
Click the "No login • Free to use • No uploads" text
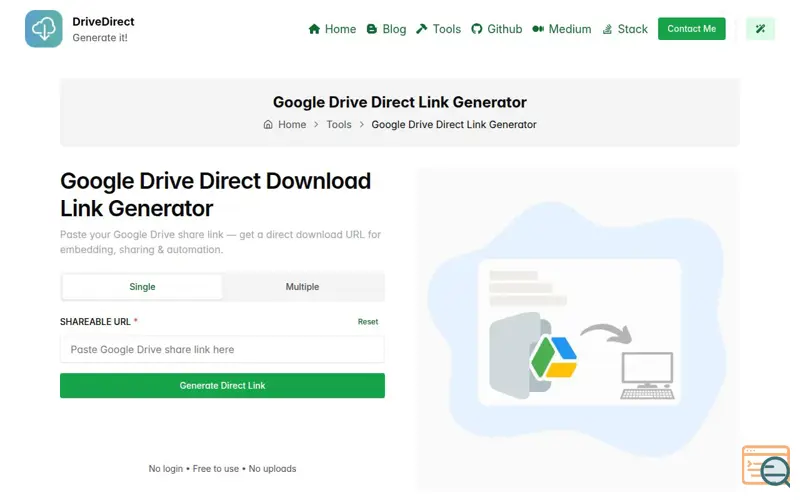(x=222, y=468)
